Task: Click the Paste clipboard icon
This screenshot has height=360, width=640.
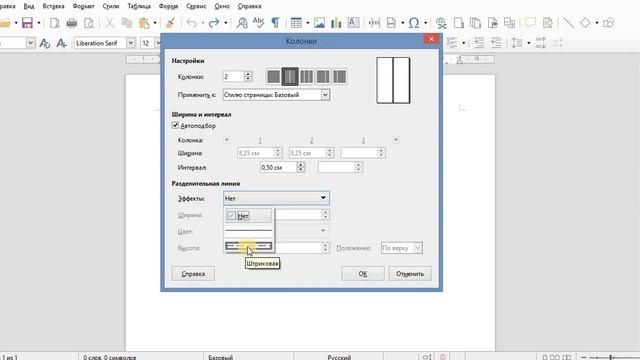Action: 144,23
